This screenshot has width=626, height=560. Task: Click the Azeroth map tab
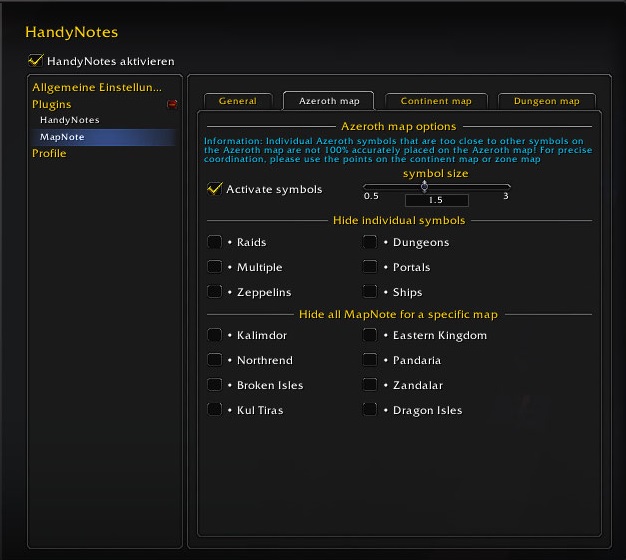click(x=328, y=101)
